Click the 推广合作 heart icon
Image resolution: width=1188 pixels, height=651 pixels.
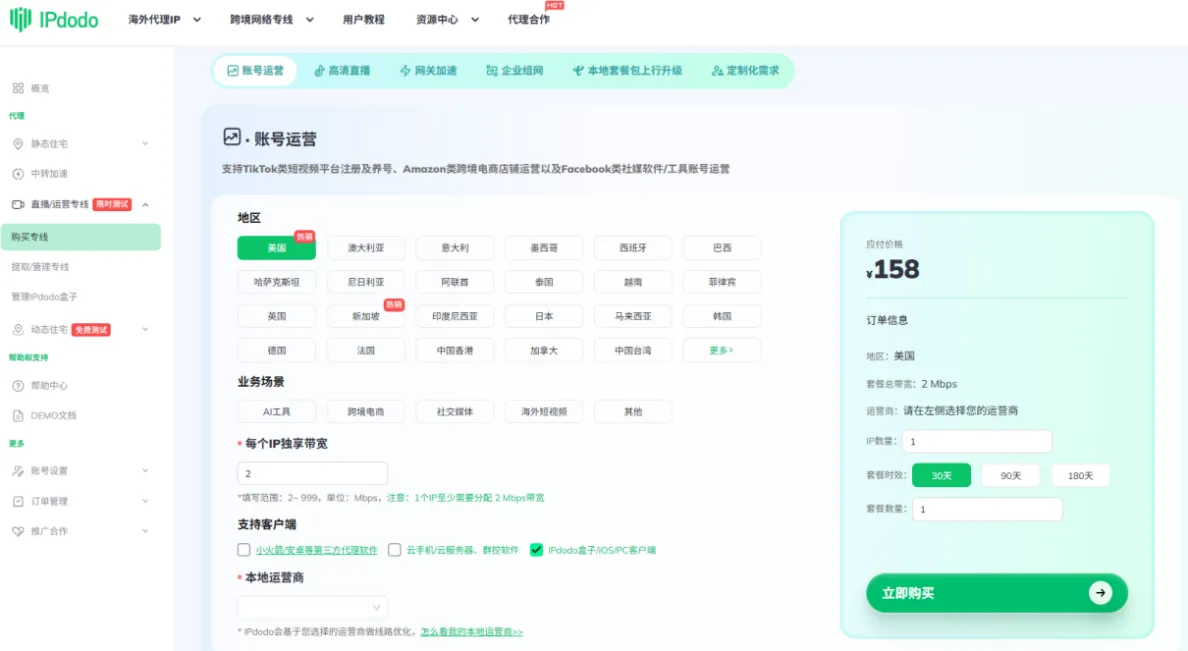(18, 531)
